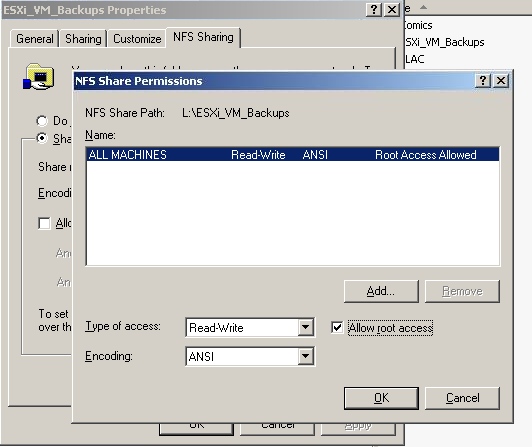Open the Sharing tab
This screenshot has width=532, height=447.
point(83,39)
